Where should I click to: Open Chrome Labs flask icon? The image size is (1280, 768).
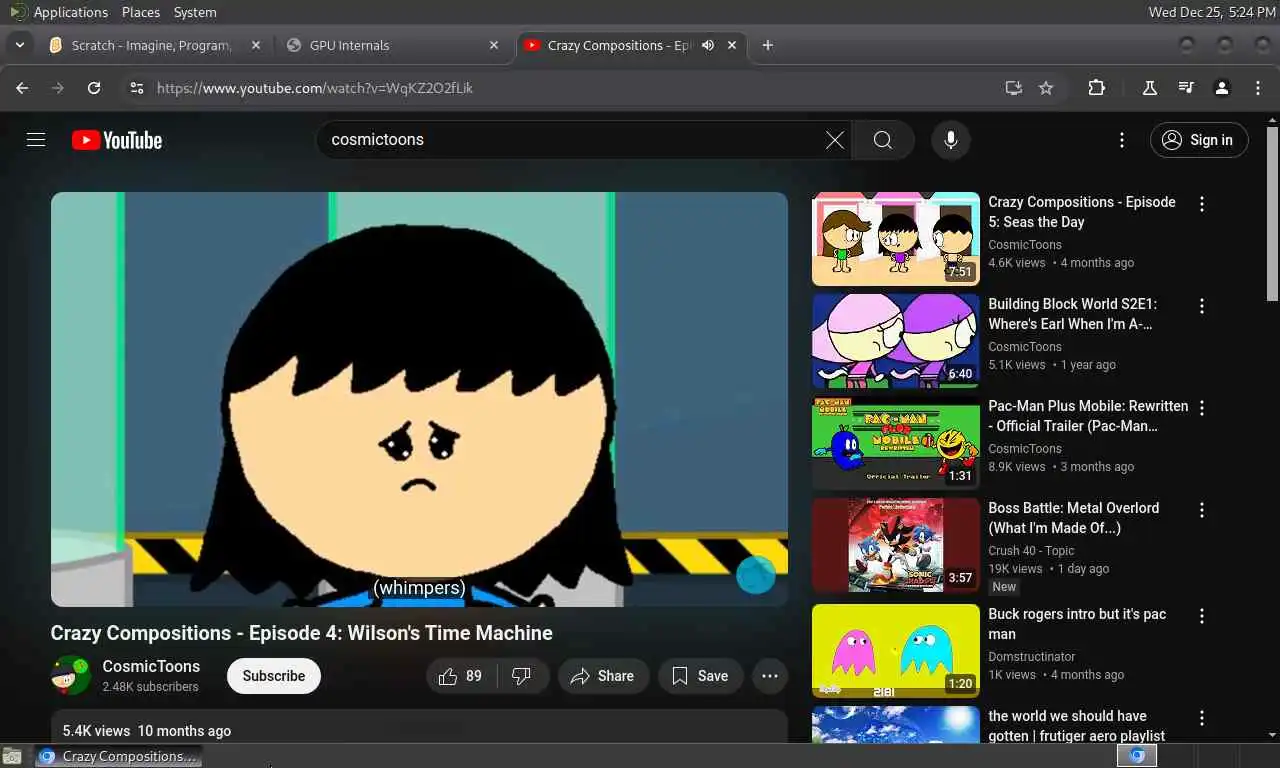tap(1150, 88)
